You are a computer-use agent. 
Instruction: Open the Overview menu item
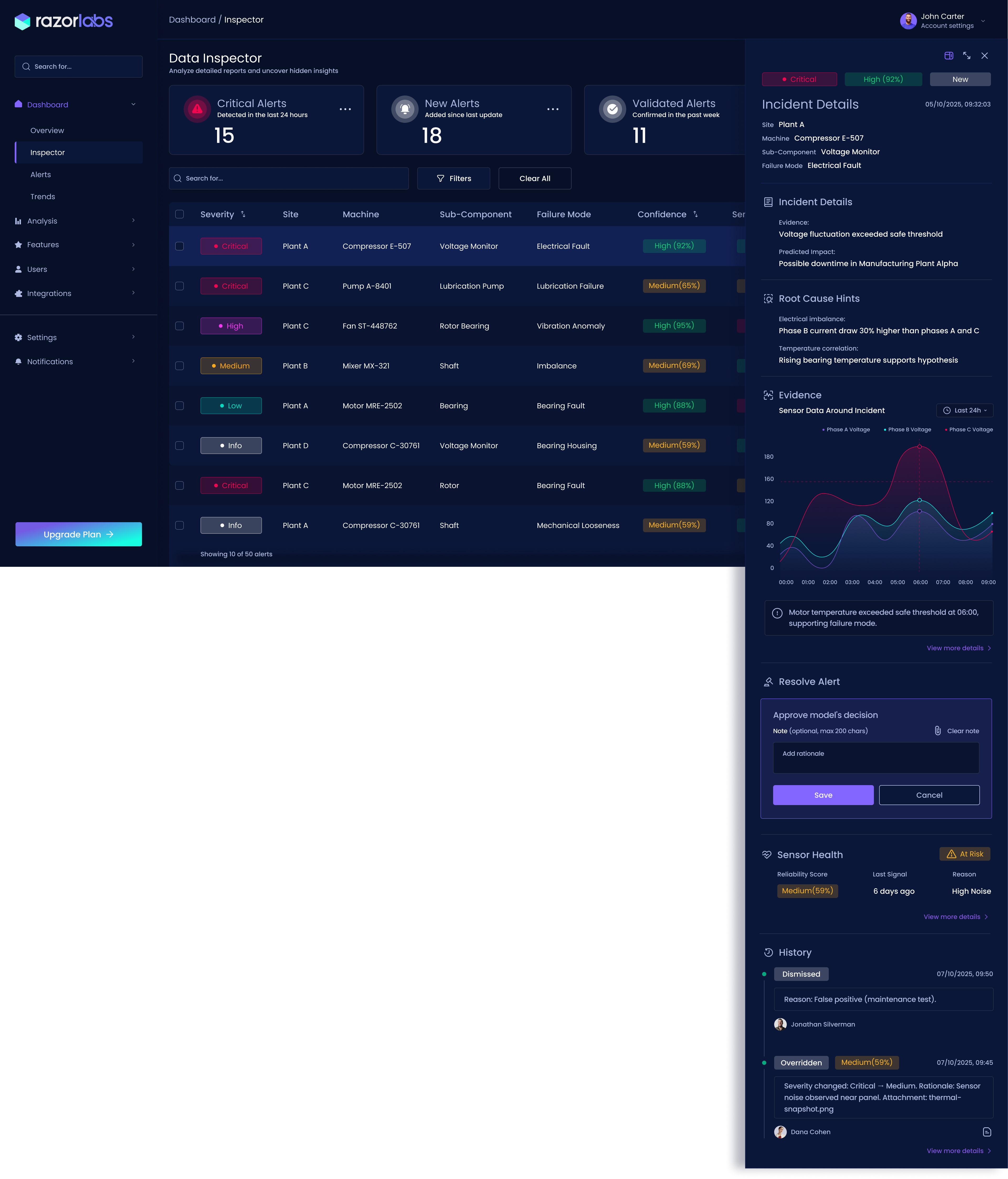(x=47, y=130)
